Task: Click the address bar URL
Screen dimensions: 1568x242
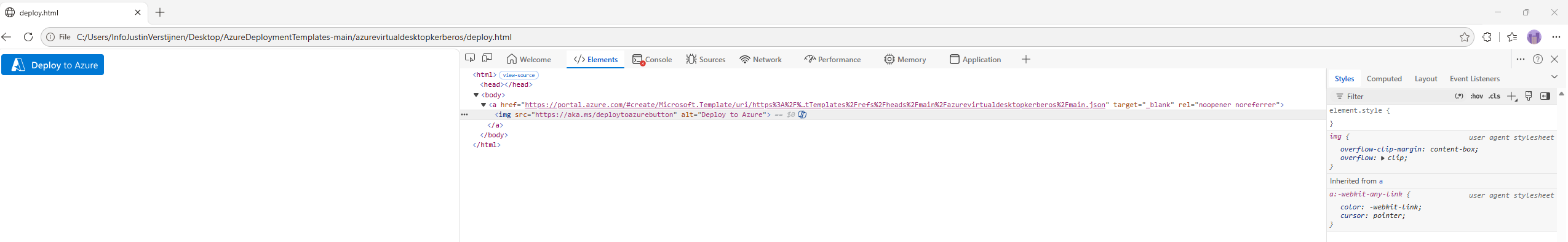Action: coord(294,37)
